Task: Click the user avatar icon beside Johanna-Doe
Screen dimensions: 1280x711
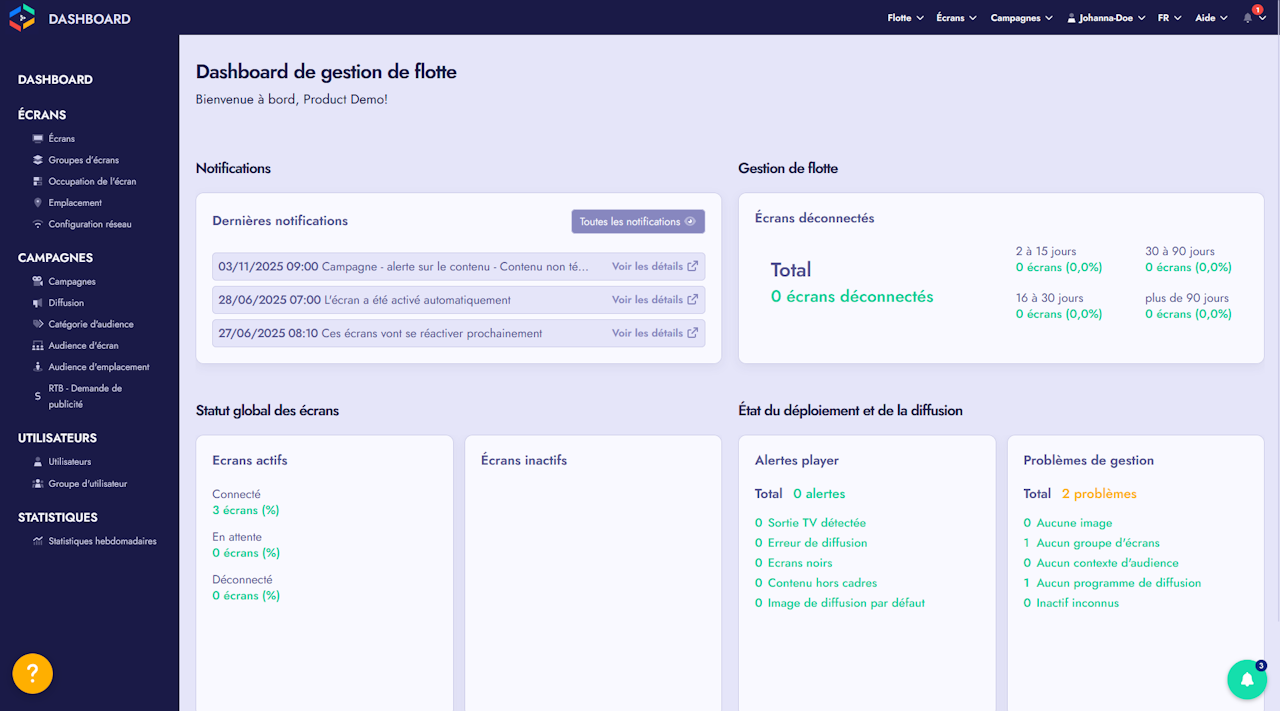Action: click(1072, 18)
